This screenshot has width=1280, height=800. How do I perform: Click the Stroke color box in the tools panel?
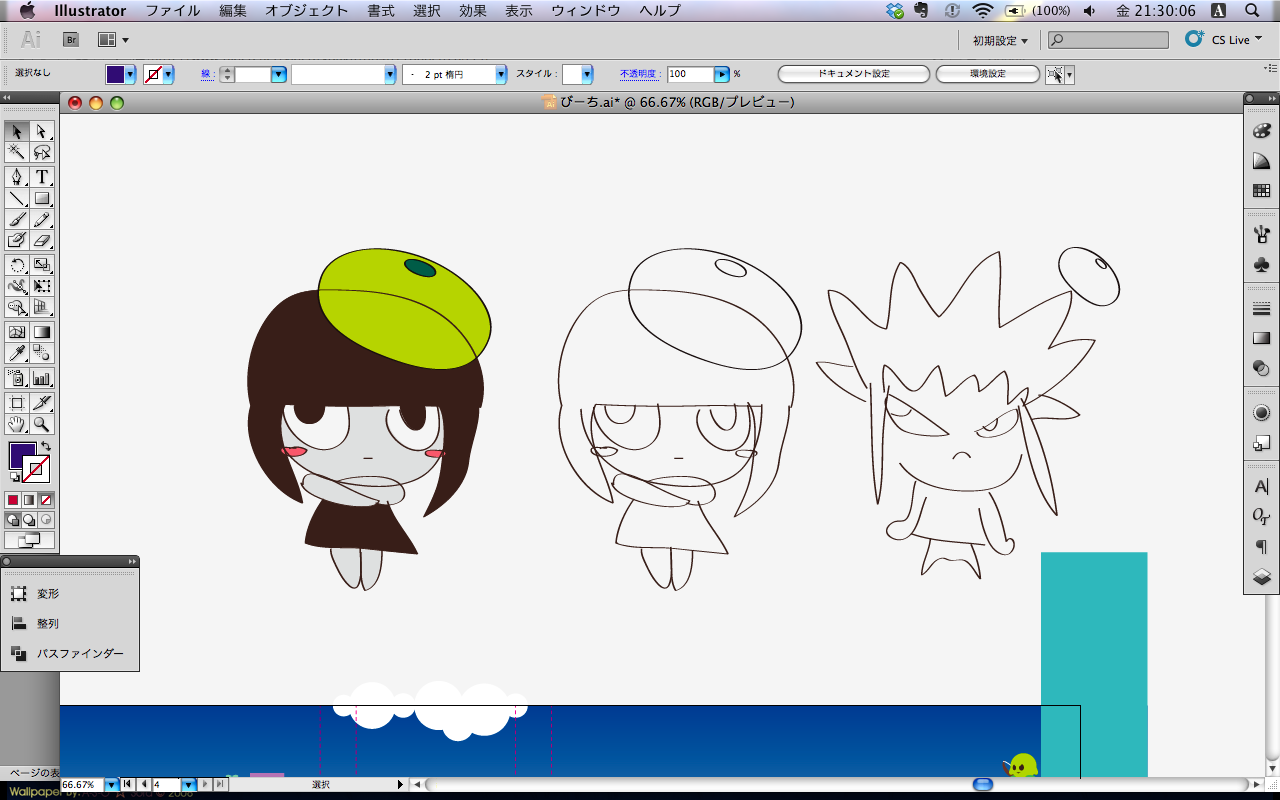click(x=37, y=469)
